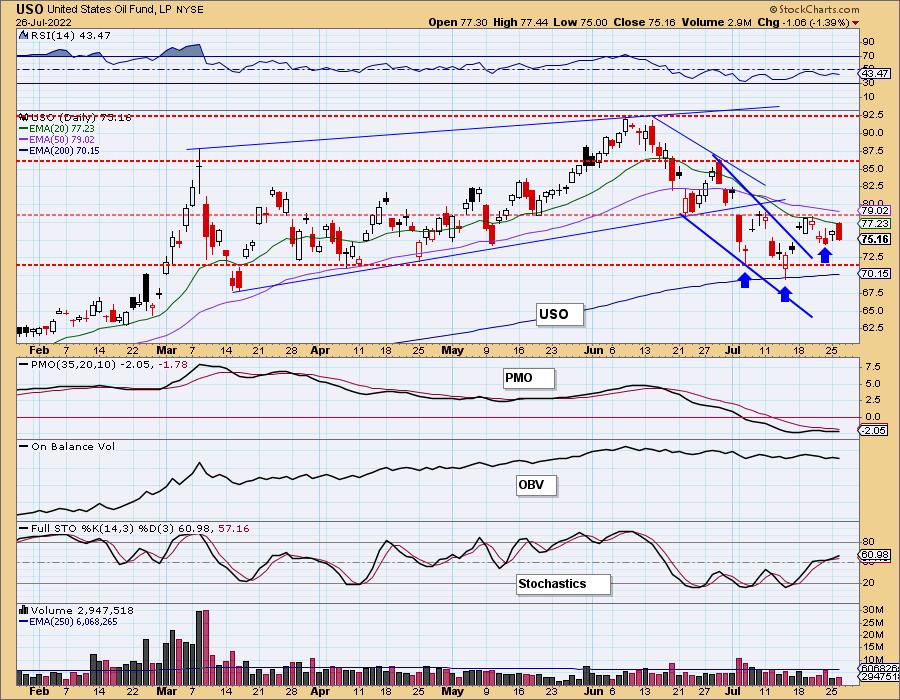Click the 77.23 price axis tag
The width and height of the screenshot is (900, 700).
point(875,224)
